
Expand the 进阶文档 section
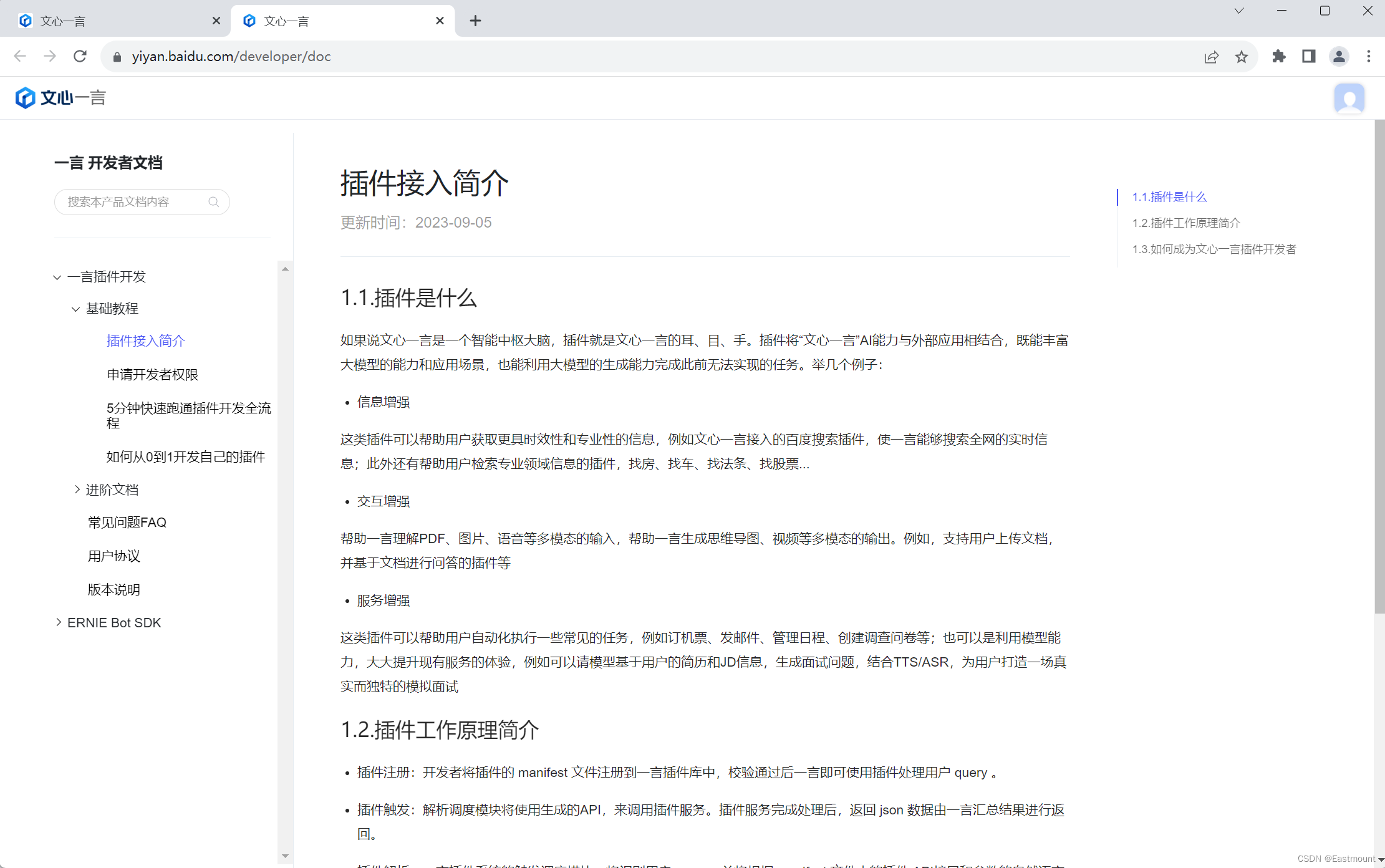point(77,490)
